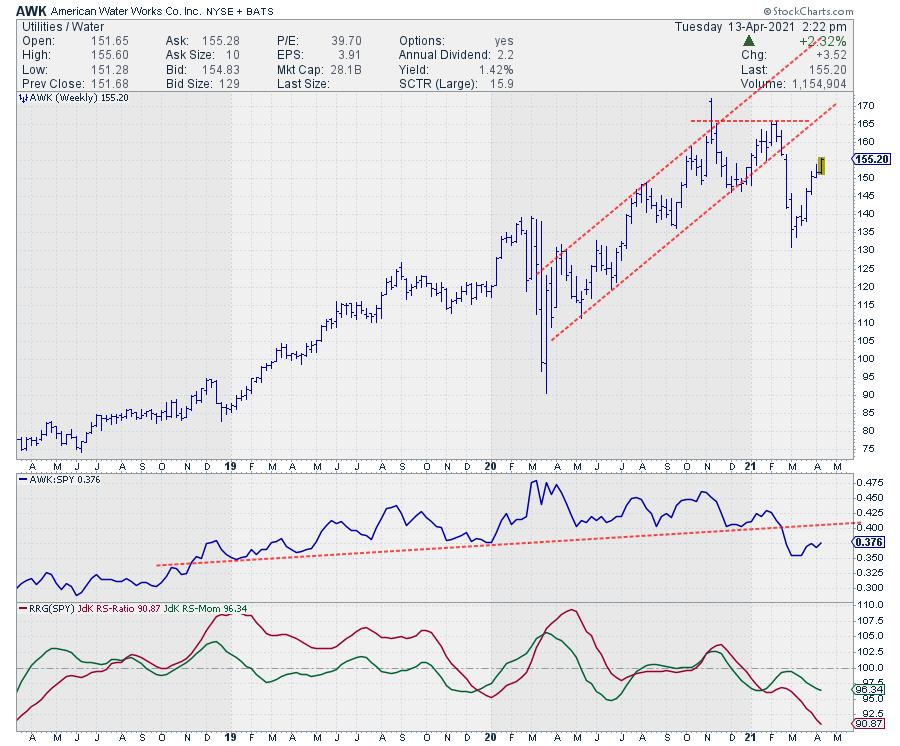The image size is (900, 746).
Task: Click the JdK RS-Mom legend text
Action: [x=229, y=607]
